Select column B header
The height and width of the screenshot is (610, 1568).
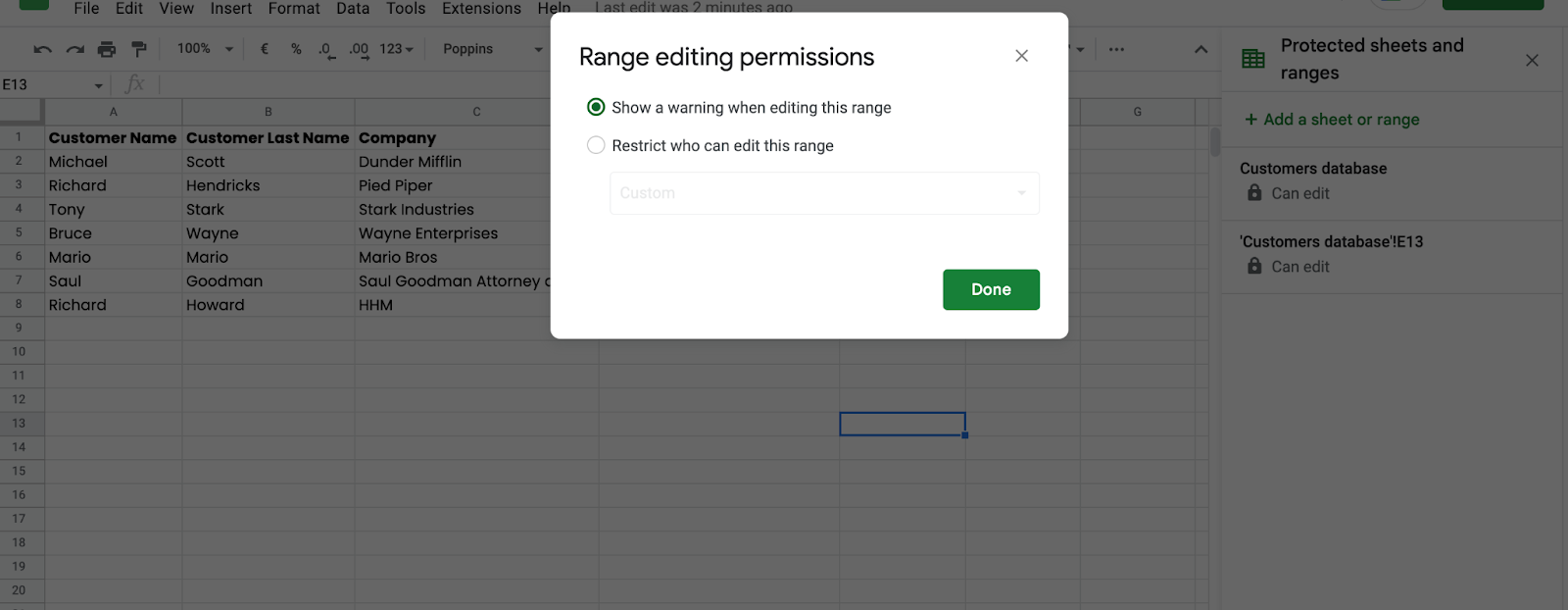[269, 112]
